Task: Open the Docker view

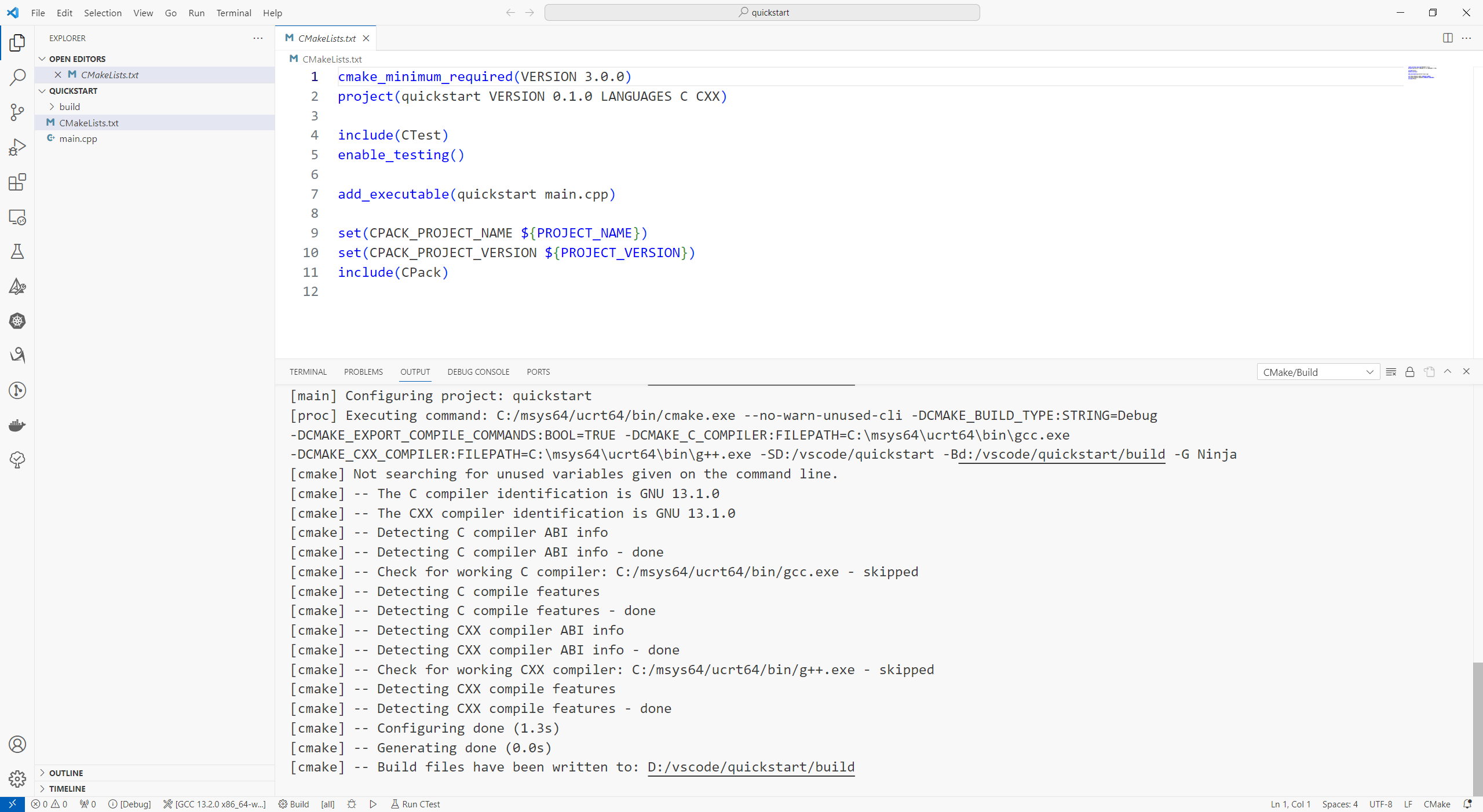Action: click(x=17, y=425)
